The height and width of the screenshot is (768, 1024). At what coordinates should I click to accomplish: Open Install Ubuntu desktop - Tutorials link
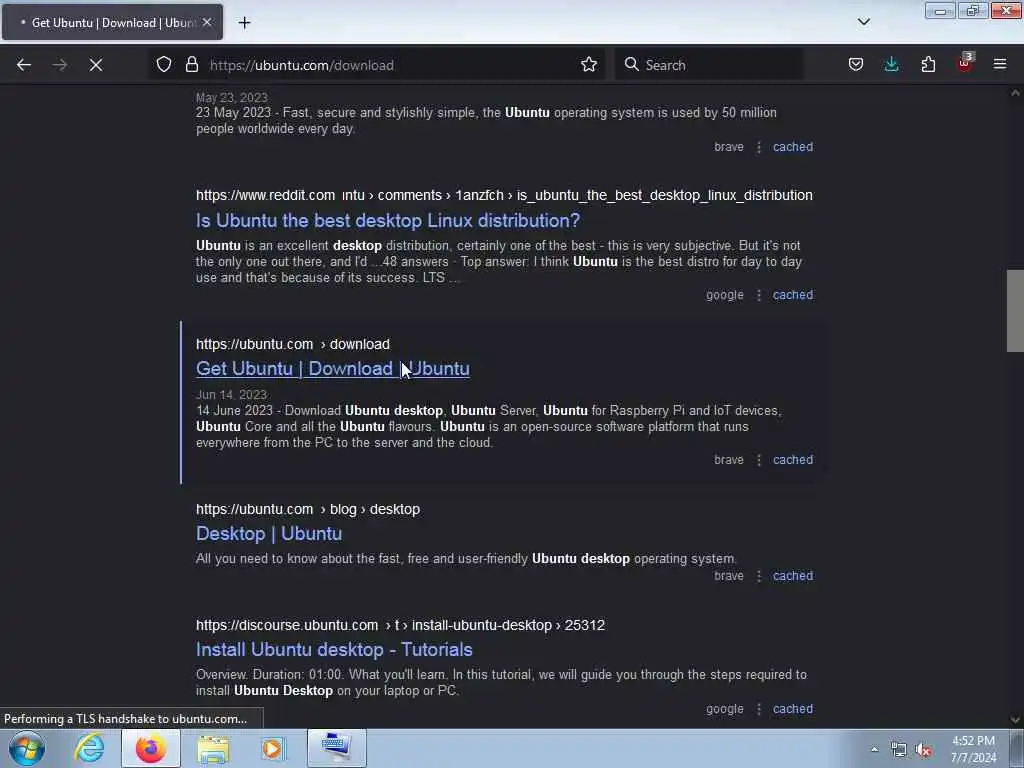click(x=334, y=650)
